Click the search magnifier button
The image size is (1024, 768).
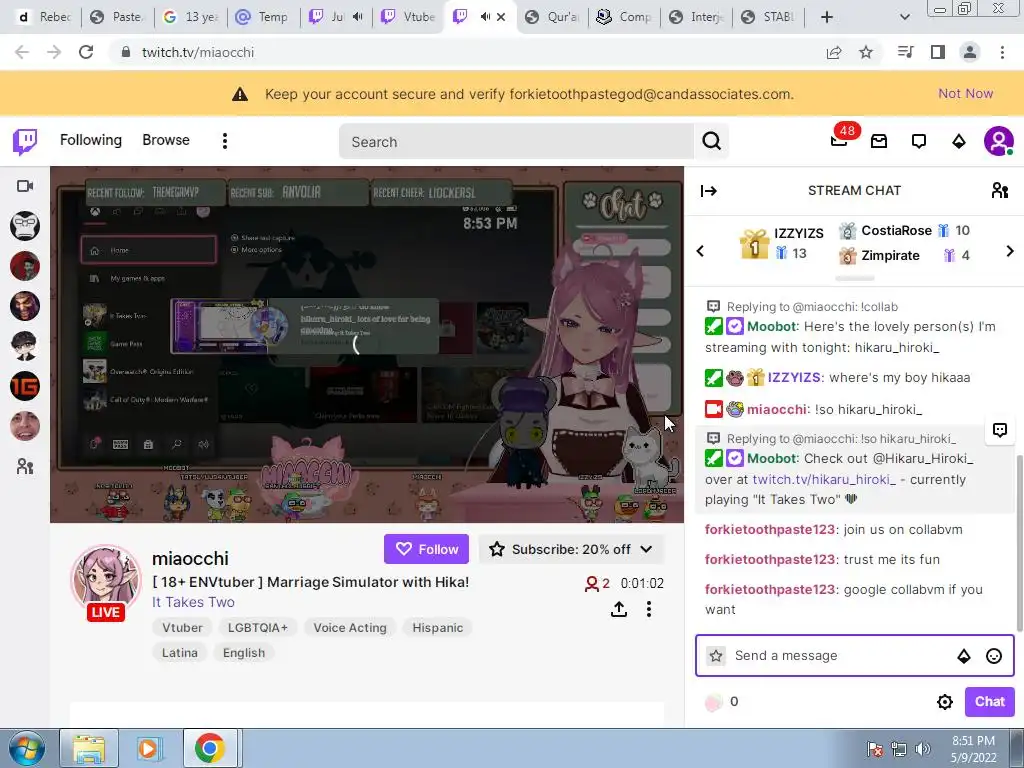point(711,141)
